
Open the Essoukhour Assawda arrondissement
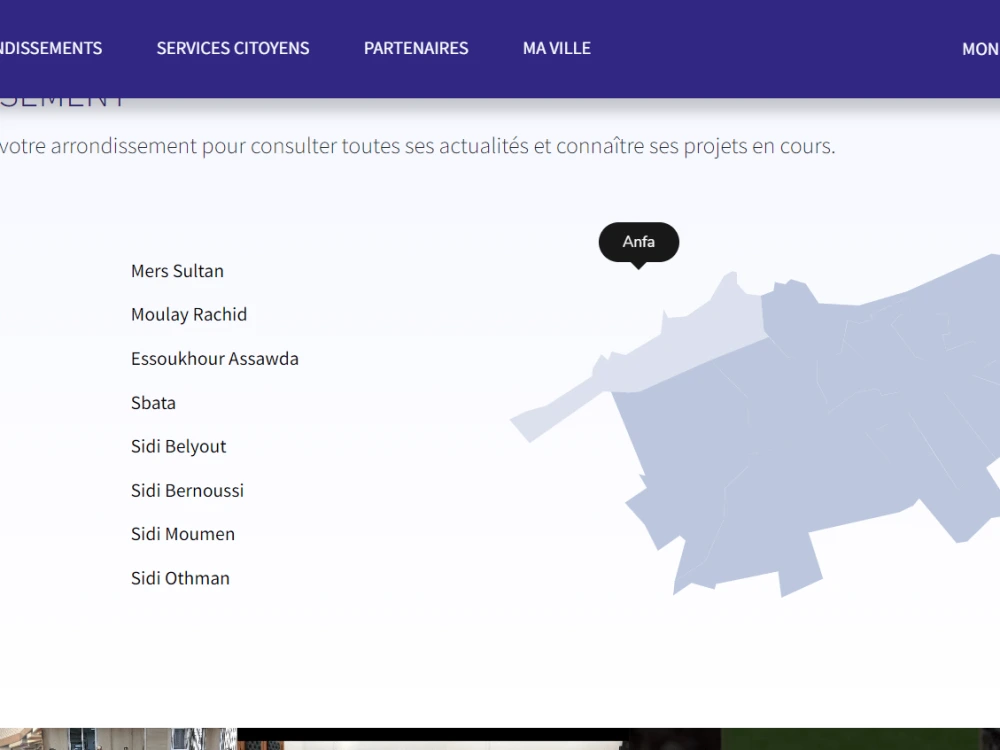(215, 358)
